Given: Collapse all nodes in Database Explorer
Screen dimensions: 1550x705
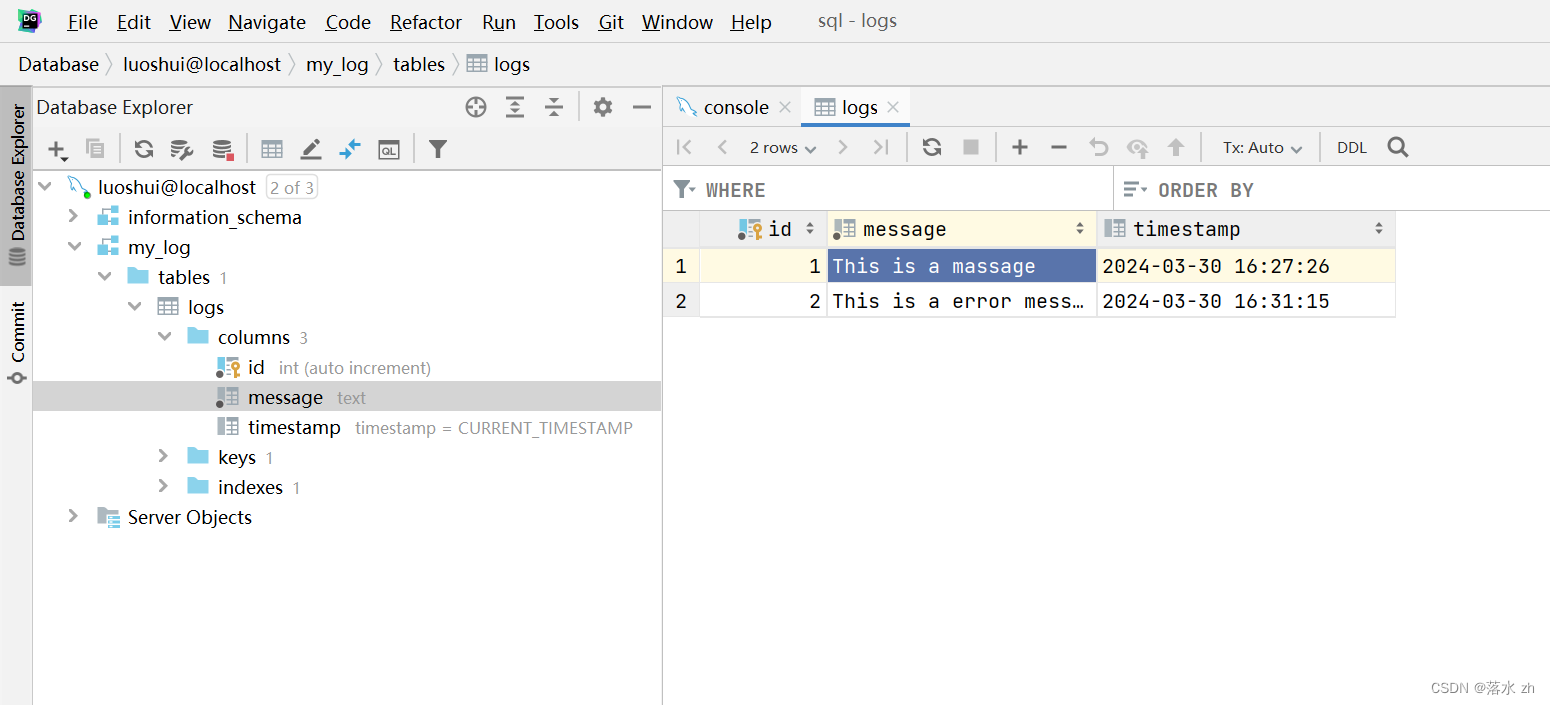Looking at the screenshot, I should click(554, 107).
